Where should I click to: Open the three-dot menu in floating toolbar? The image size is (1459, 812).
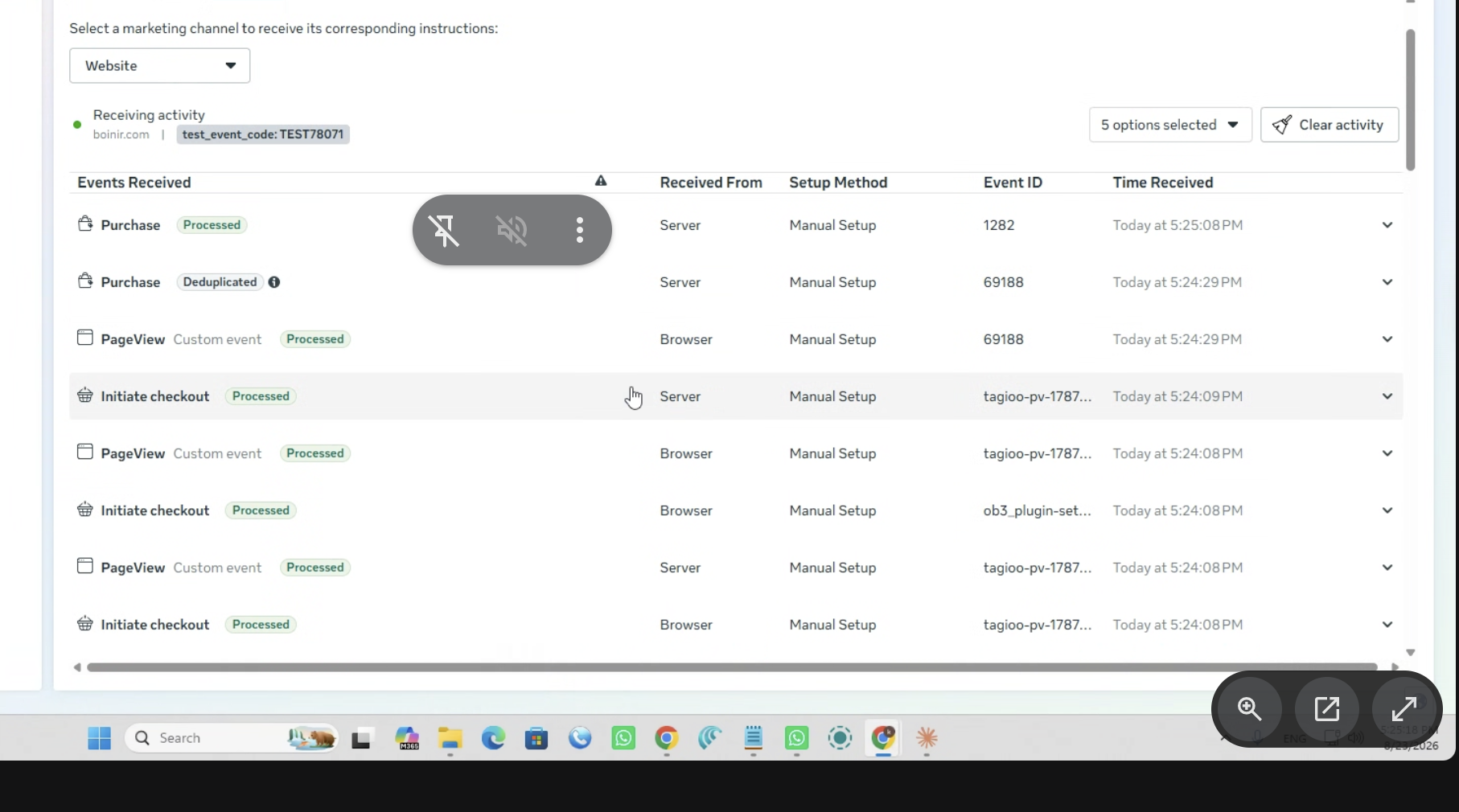[x=580, y=231]
